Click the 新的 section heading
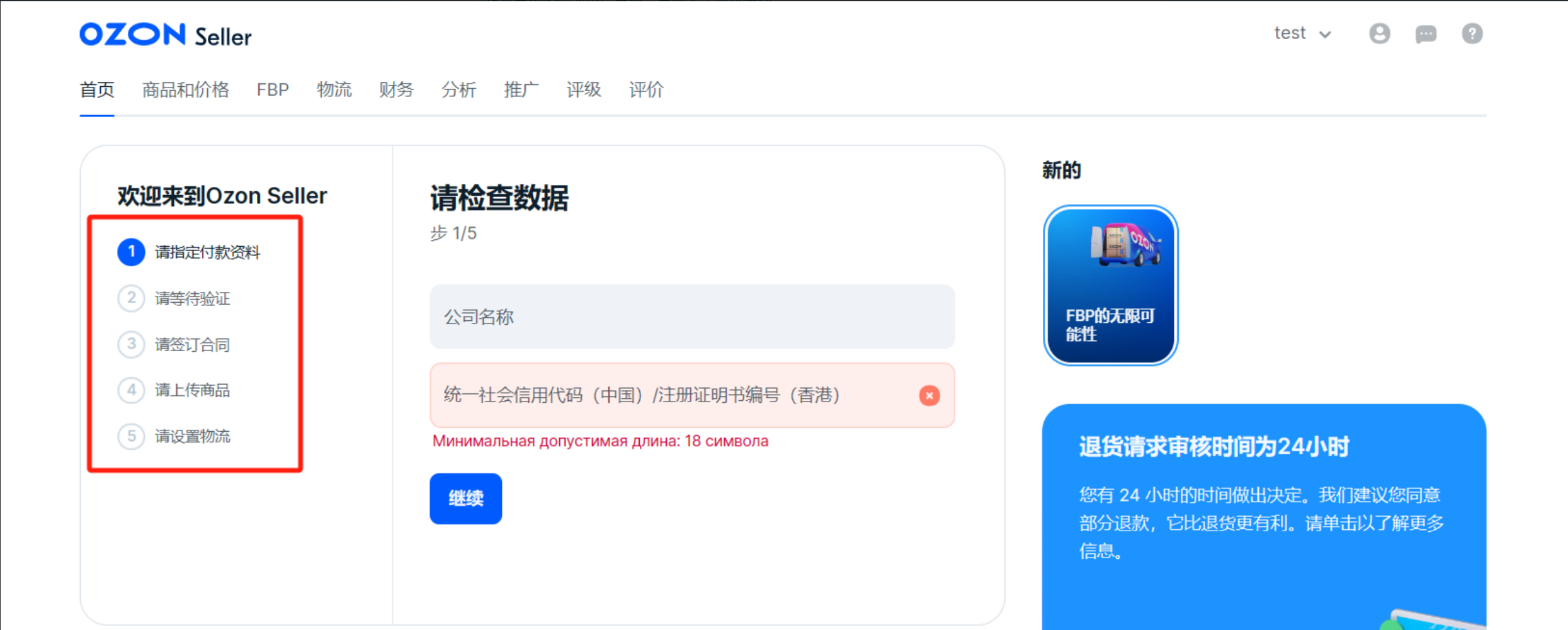The width and height of the screenshot is (1568, 630). click(1061, 170)
